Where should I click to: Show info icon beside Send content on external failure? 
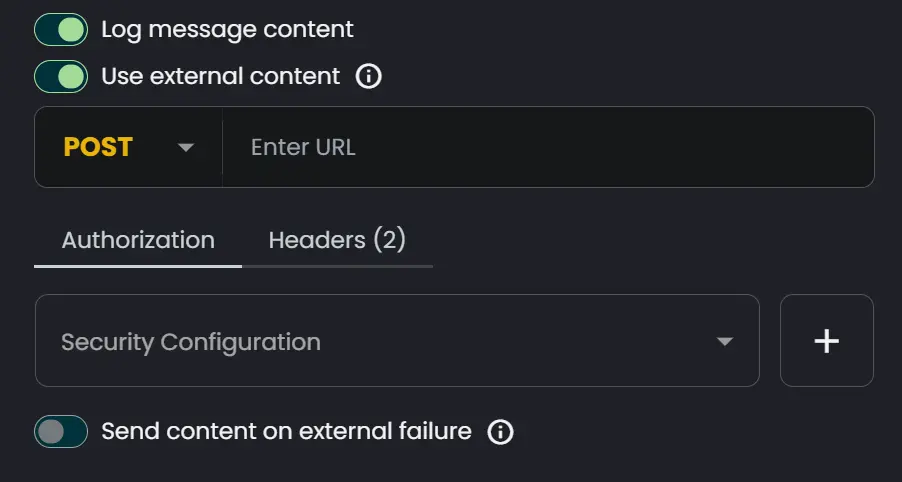pos(500,431)
